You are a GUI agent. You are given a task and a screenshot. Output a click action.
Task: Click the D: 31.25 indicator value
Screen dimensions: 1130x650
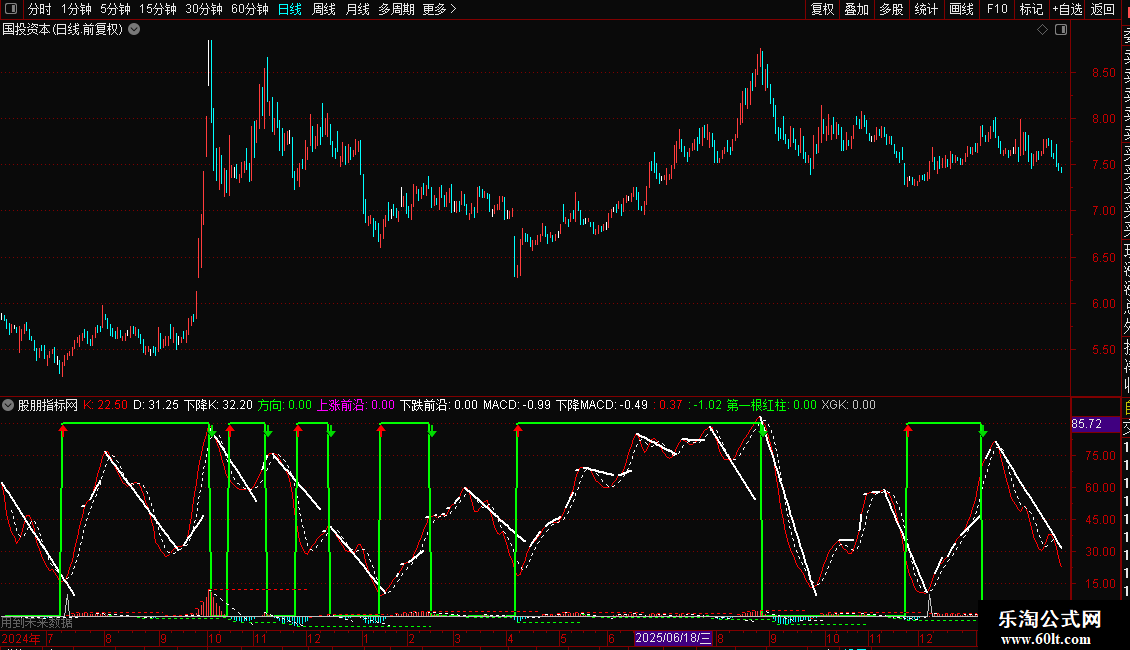coord(156,405)
